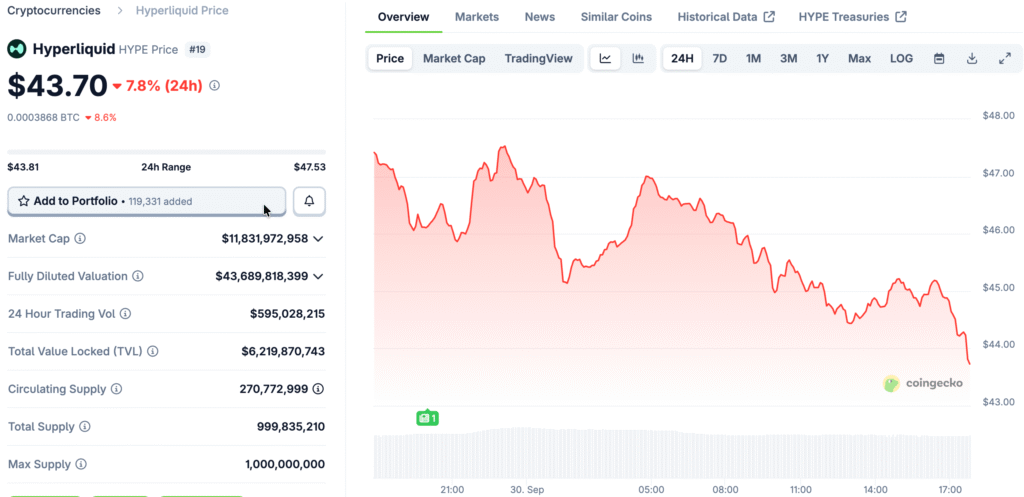Open the Cryptocurrencies breadcrumb link
The height and width of the screenshot is (497, 1024).
tap(54, 11)
